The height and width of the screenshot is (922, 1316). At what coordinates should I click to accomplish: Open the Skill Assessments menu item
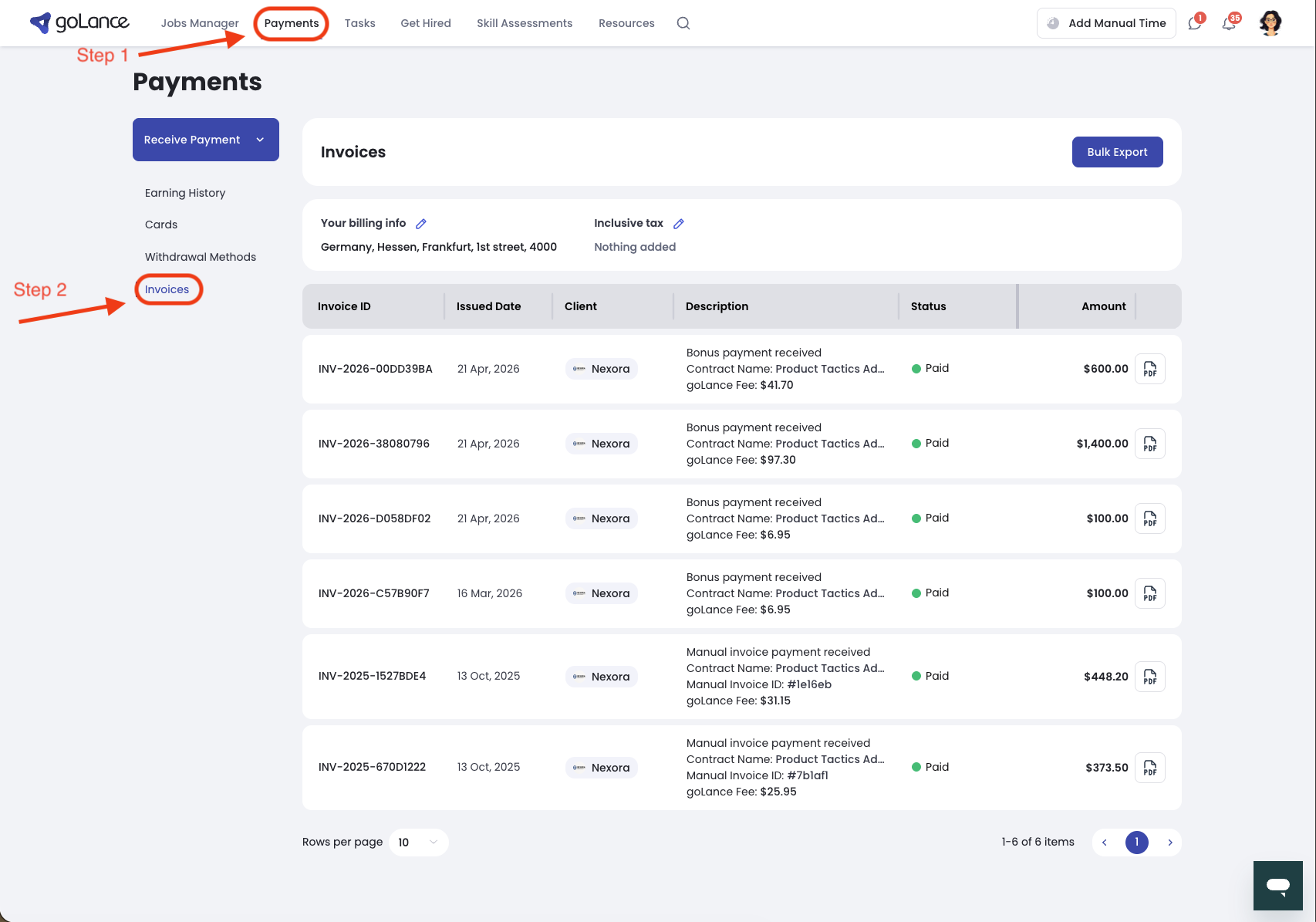pyautogui.click(x=525, y=23)
